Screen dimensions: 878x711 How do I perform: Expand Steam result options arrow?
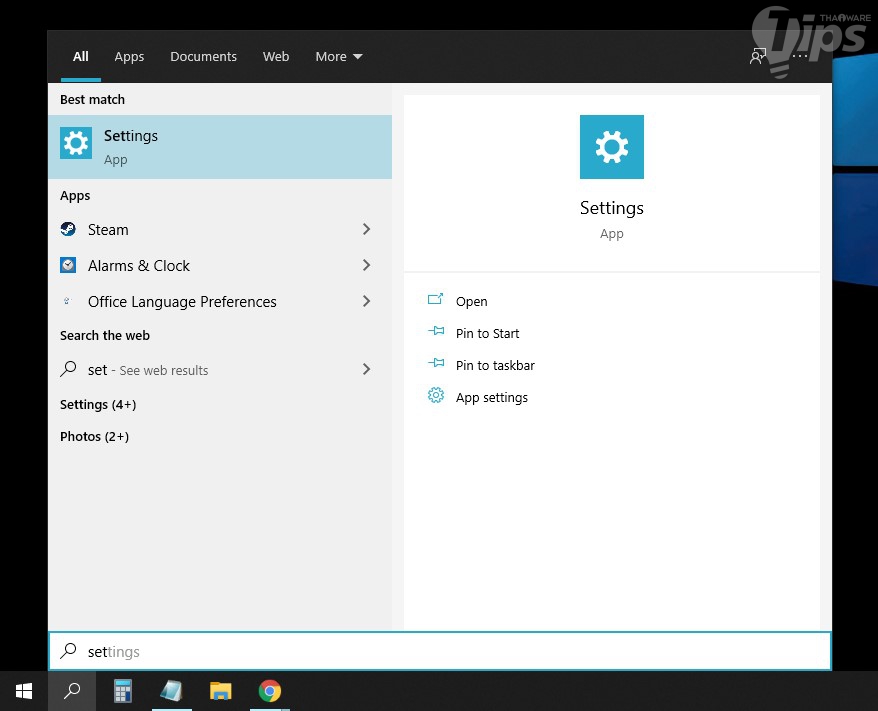[x=366, y=229]
